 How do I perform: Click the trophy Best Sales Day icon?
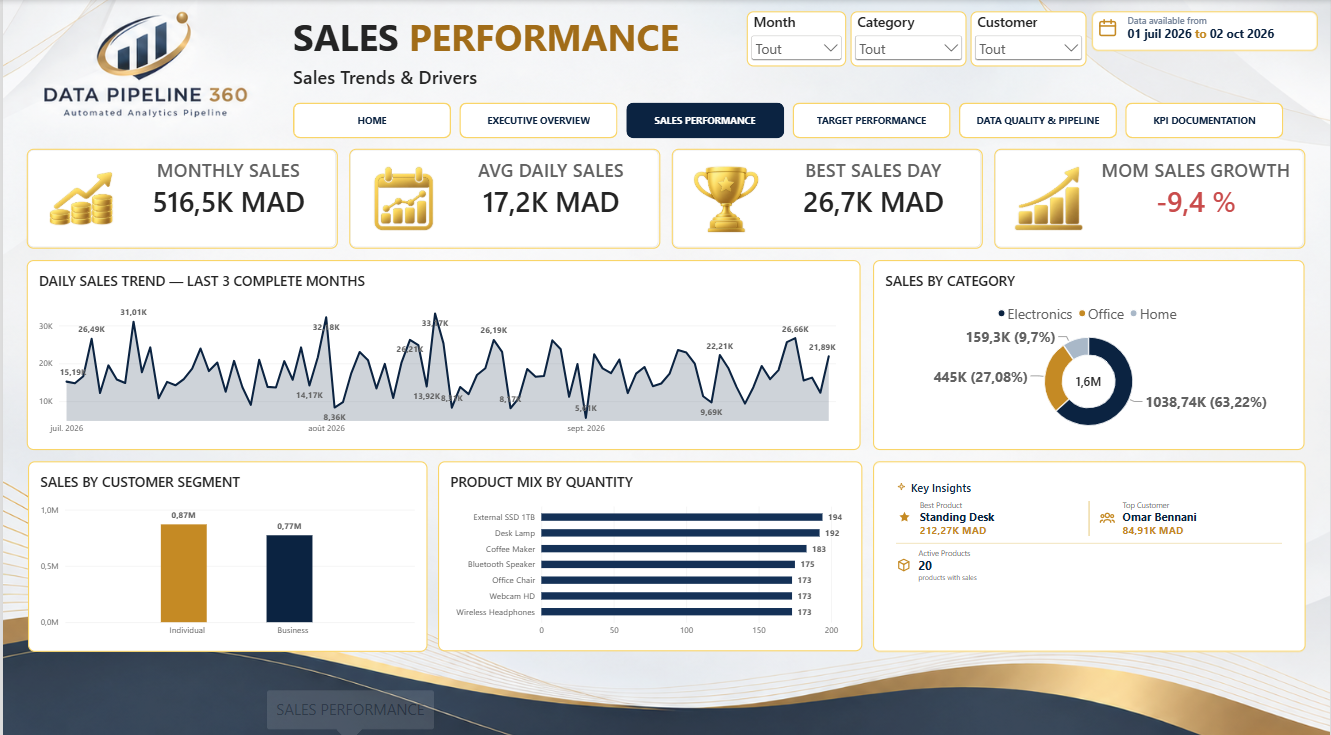click(x=726, y=198)
